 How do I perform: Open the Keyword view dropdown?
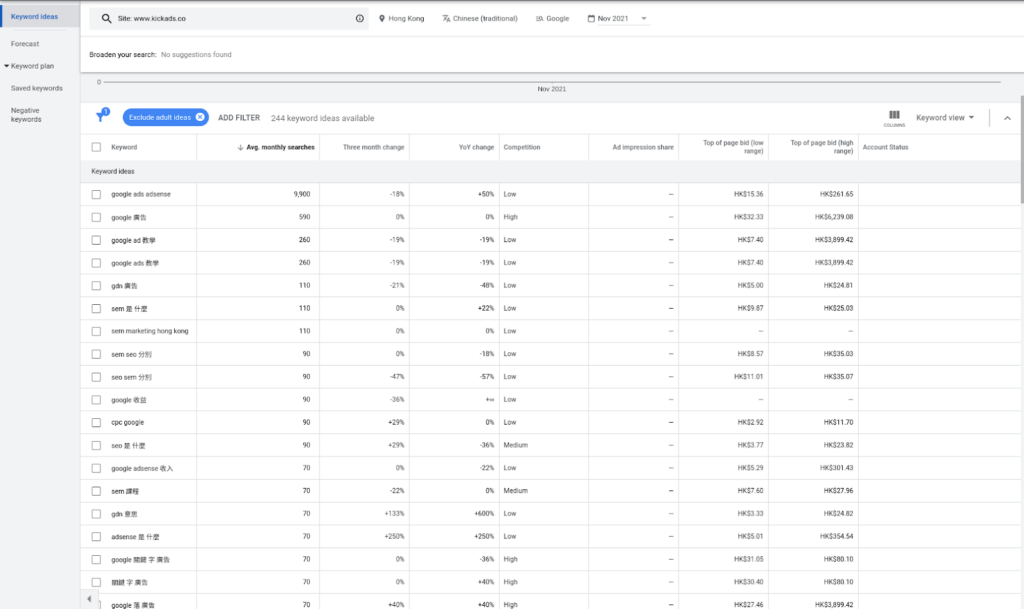[945, 118]
